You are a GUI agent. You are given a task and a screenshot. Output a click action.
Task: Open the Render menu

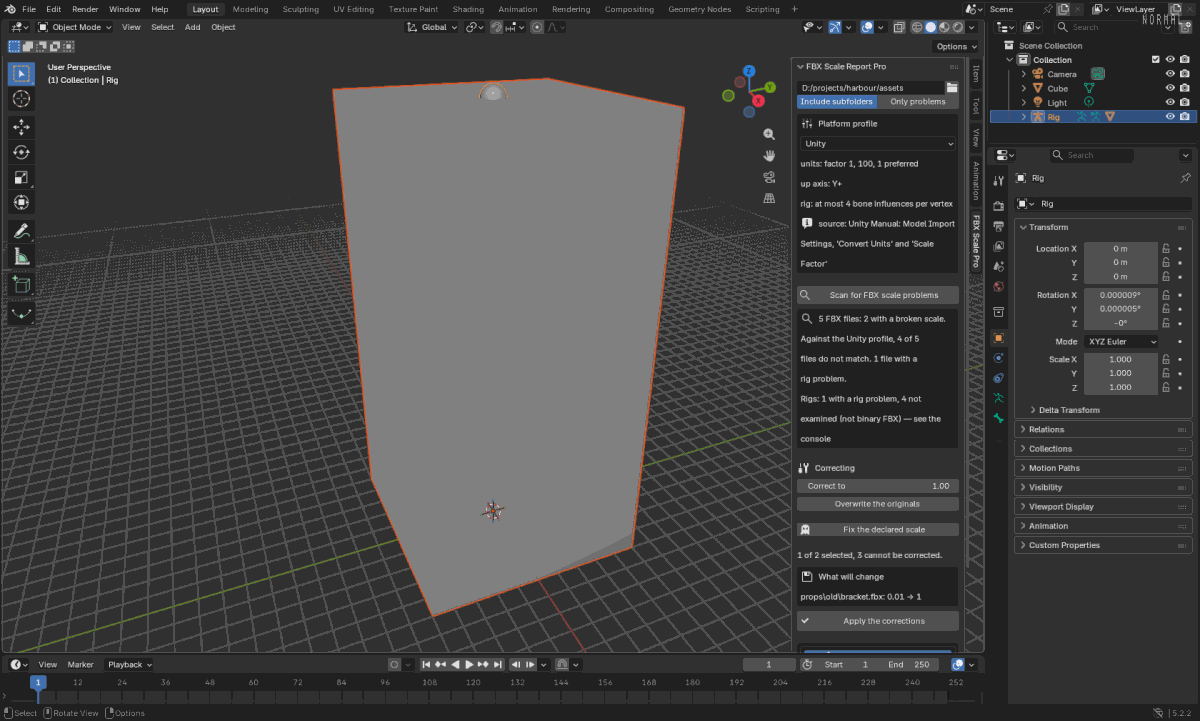click(x=85, y=9)
